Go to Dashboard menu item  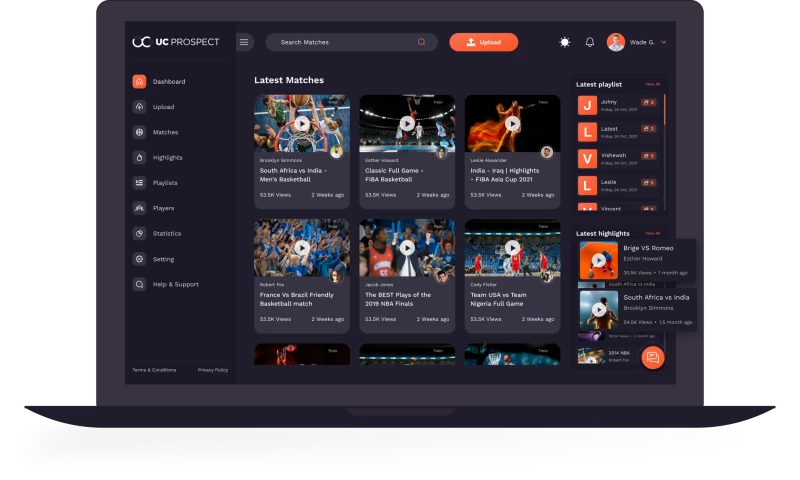coord(169,82)
